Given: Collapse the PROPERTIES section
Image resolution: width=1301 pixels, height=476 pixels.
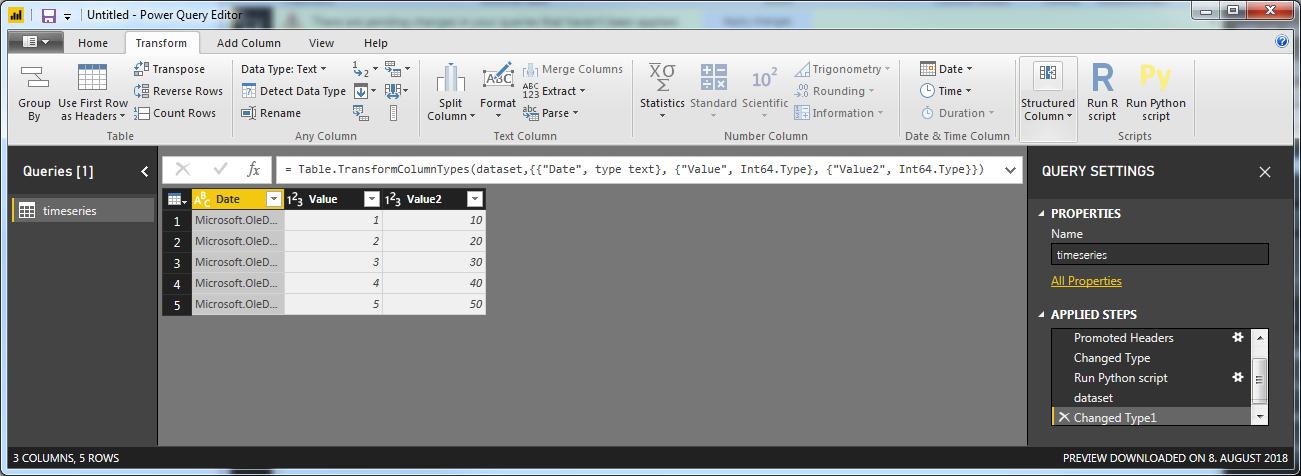Looking at the screenshot, I should pos(1041,213).
